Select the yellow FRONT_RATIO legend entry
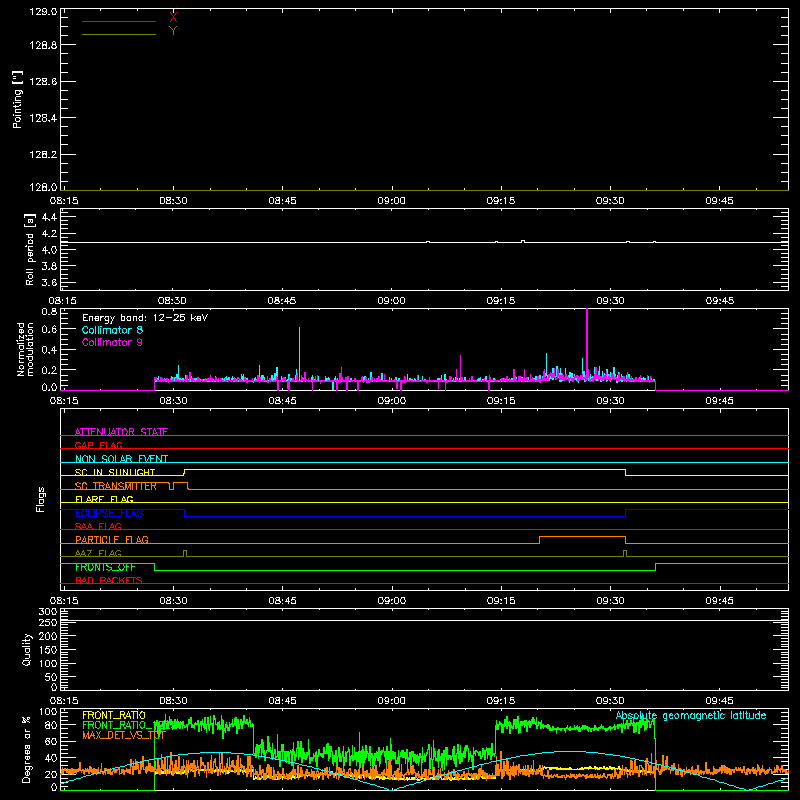 (114, 715)
